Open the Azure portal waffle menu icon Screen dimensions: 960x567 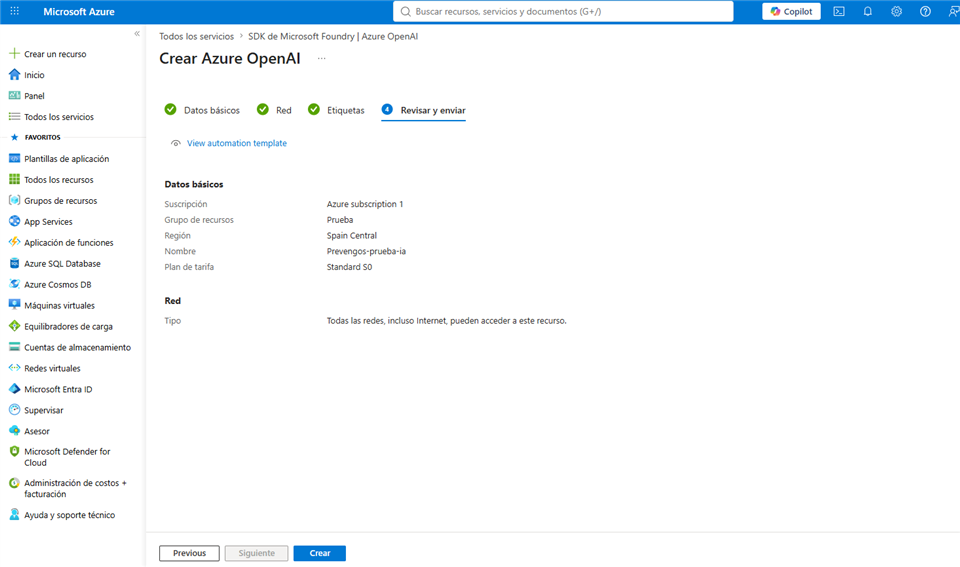click(15, 11)
